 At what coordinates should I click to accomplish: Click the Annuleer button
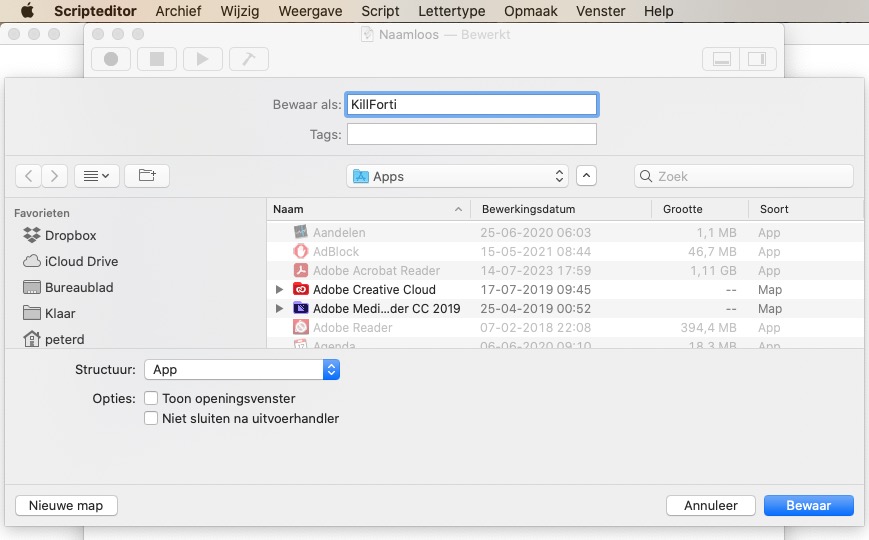pyautogui.click(x=710, y=506)
